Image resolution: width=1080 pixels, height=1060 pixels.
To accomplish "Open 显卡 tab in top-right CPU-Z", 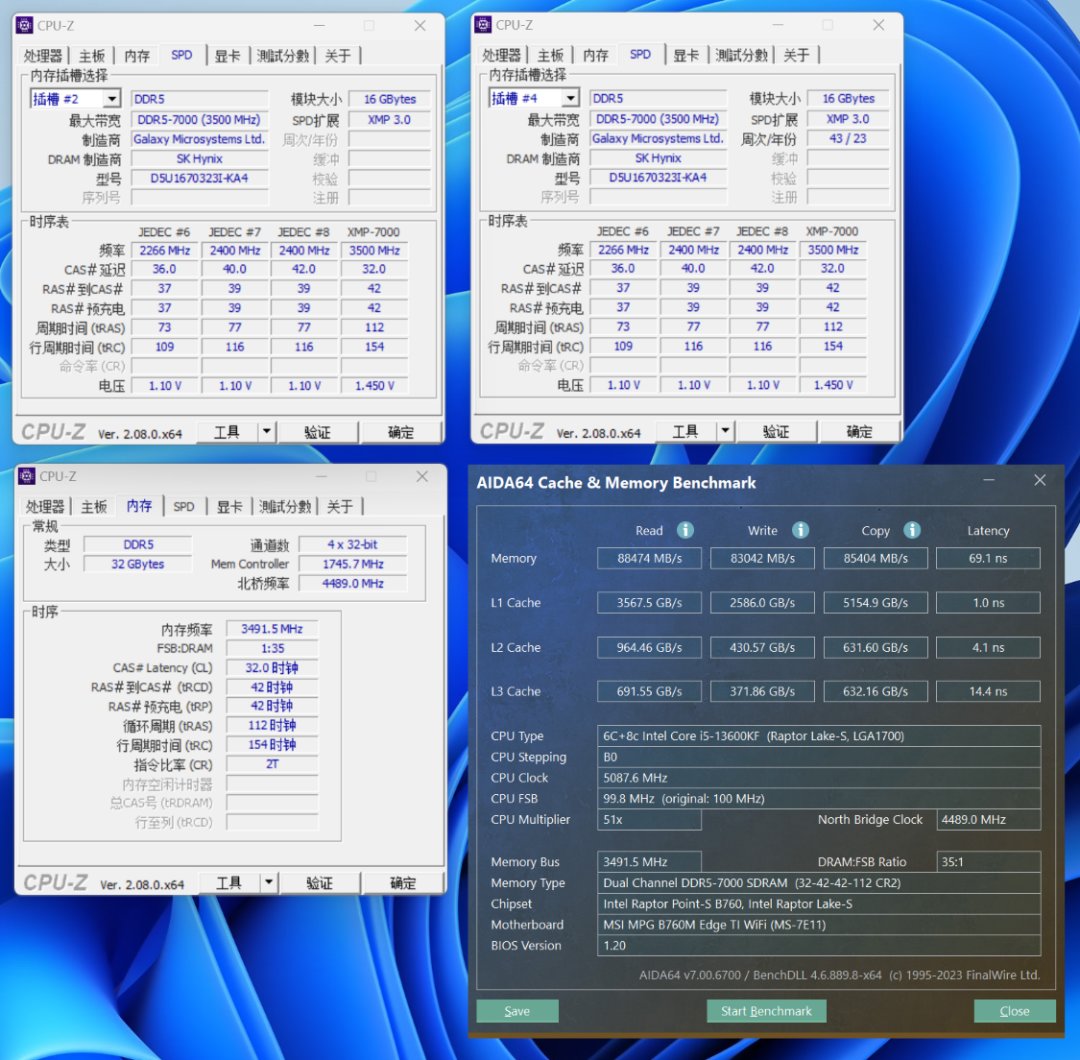I will coord(686,55).
